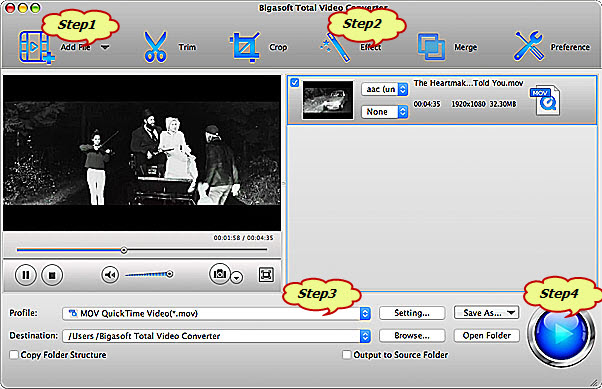
Task: Start conversion with blue play button
Action: pos(561,334)
